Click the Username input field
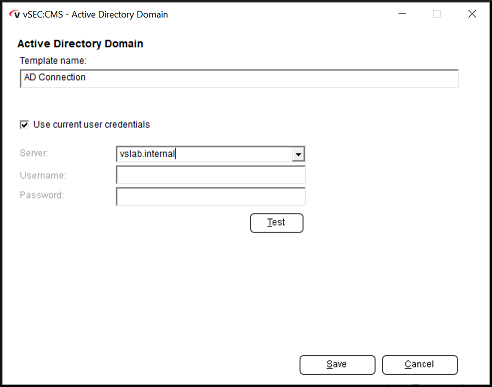The height and width of the screenshot is (387, 492). click(x=211, y=175)
